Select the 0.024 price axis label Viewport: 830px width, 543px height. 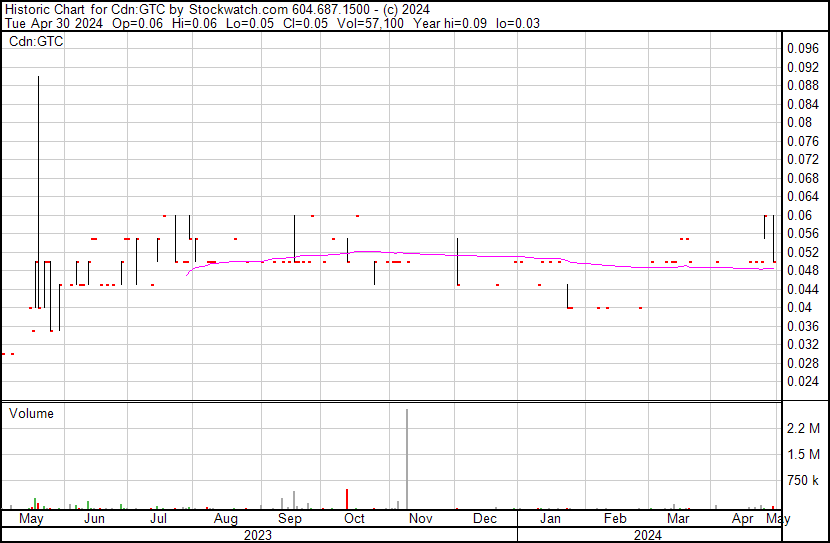coord(802,382)
